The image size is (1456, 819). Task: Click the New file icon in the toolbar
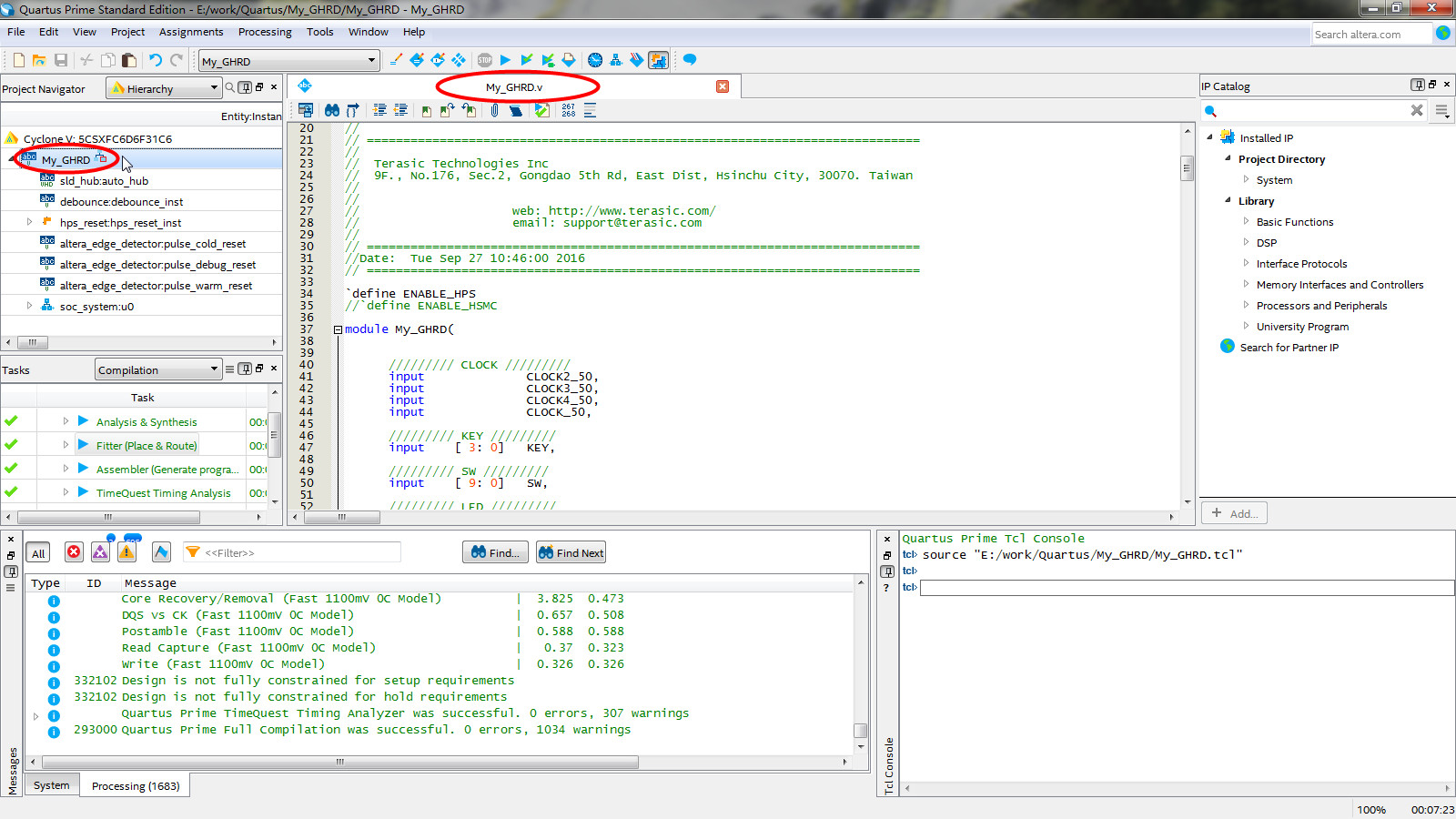click(x=19, y=60)
